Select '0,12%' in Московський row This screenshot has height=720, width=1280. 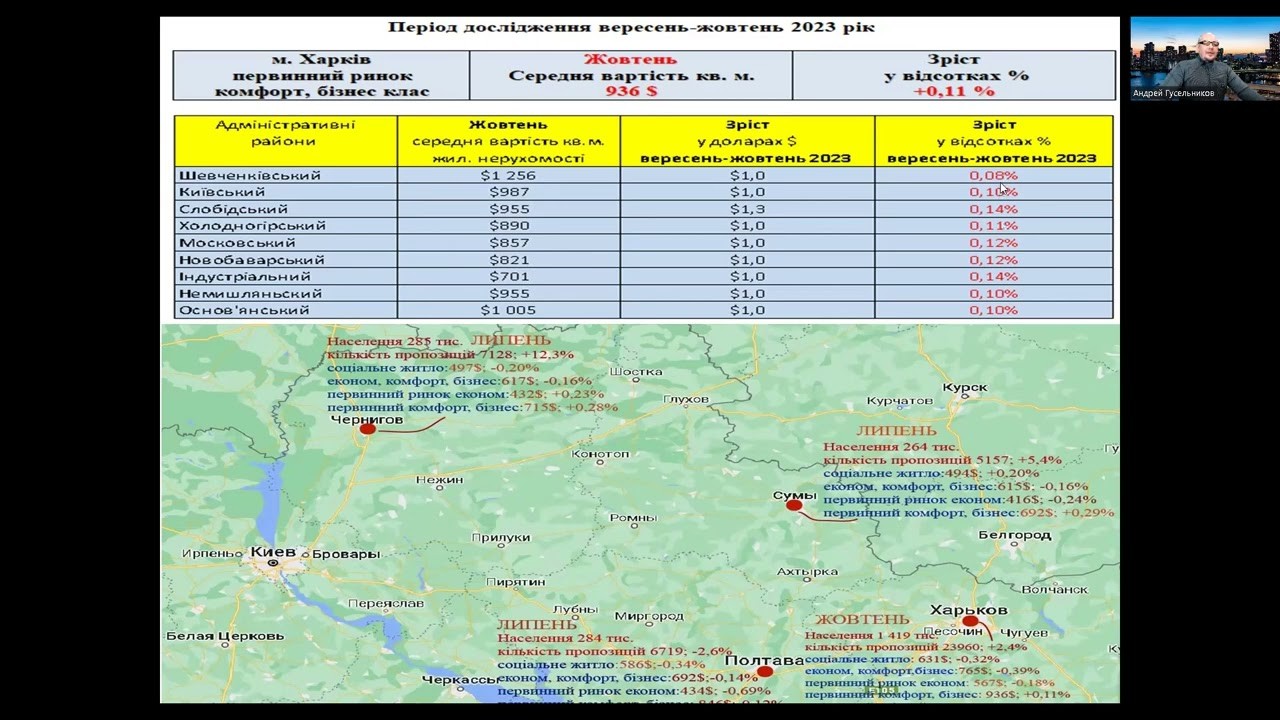(993, 243)
